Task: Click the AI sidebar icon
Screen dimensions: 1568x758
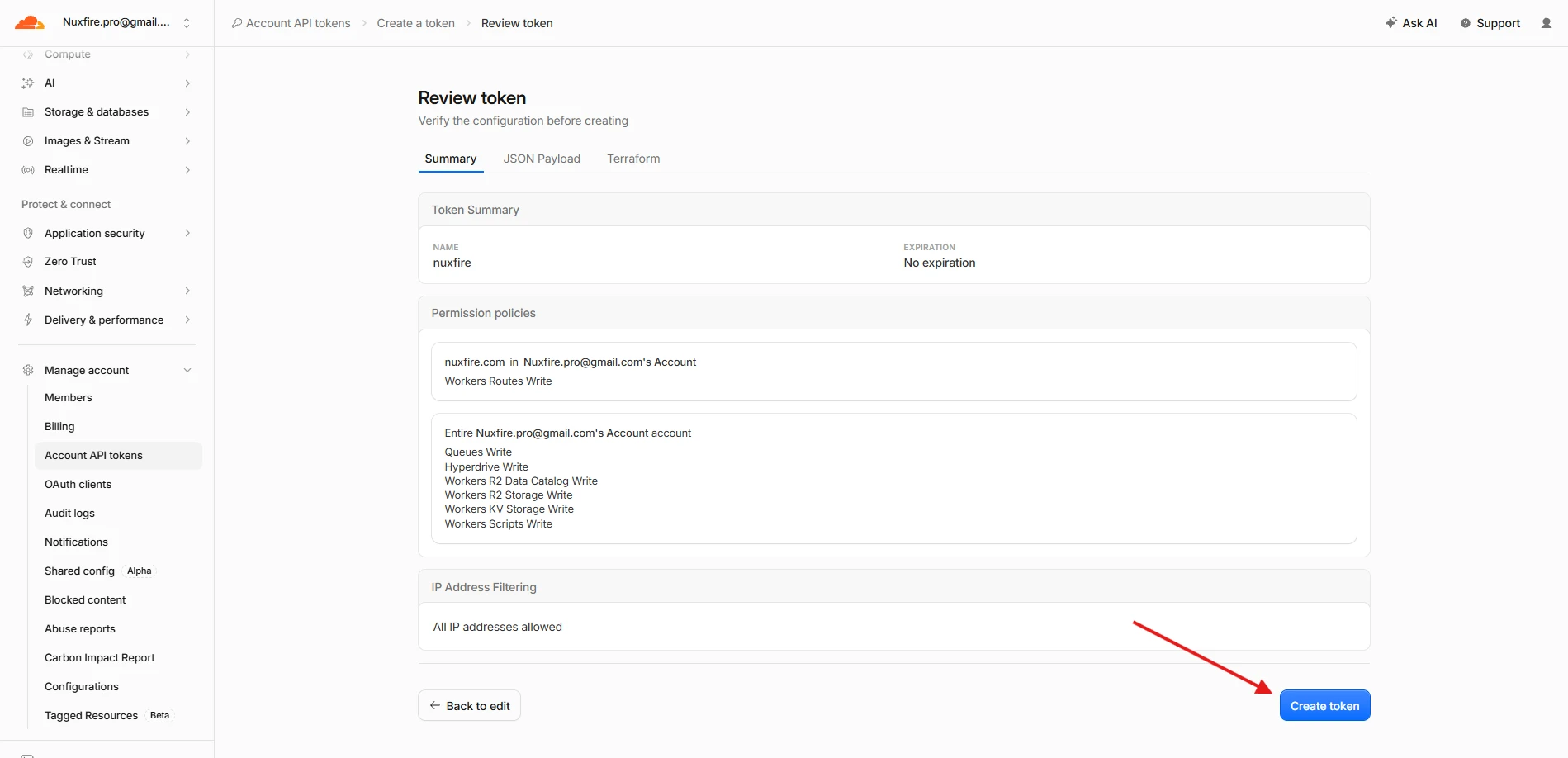Action: click(x=28, y=83)
